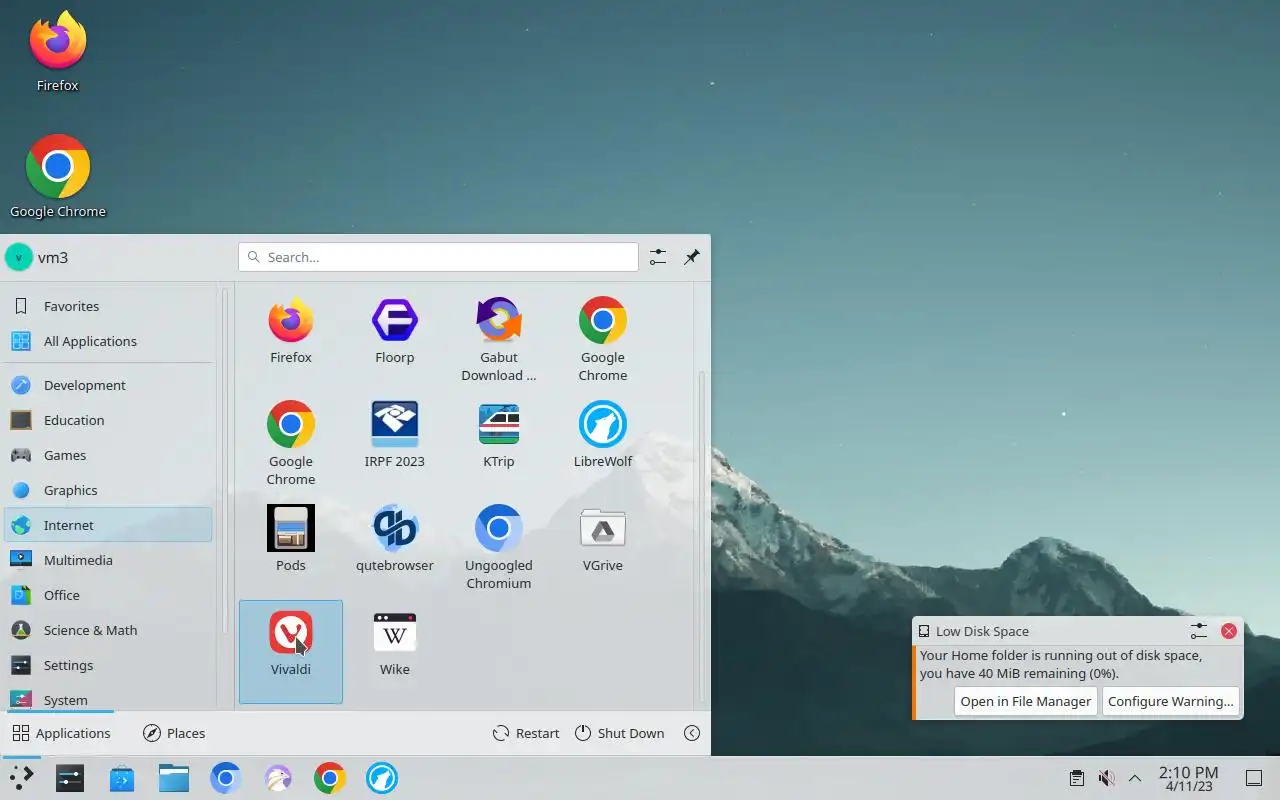The height and width of the screenshot is (800, 1280).
Task: Launch VGrive app
Action: [x=603, y=539]
